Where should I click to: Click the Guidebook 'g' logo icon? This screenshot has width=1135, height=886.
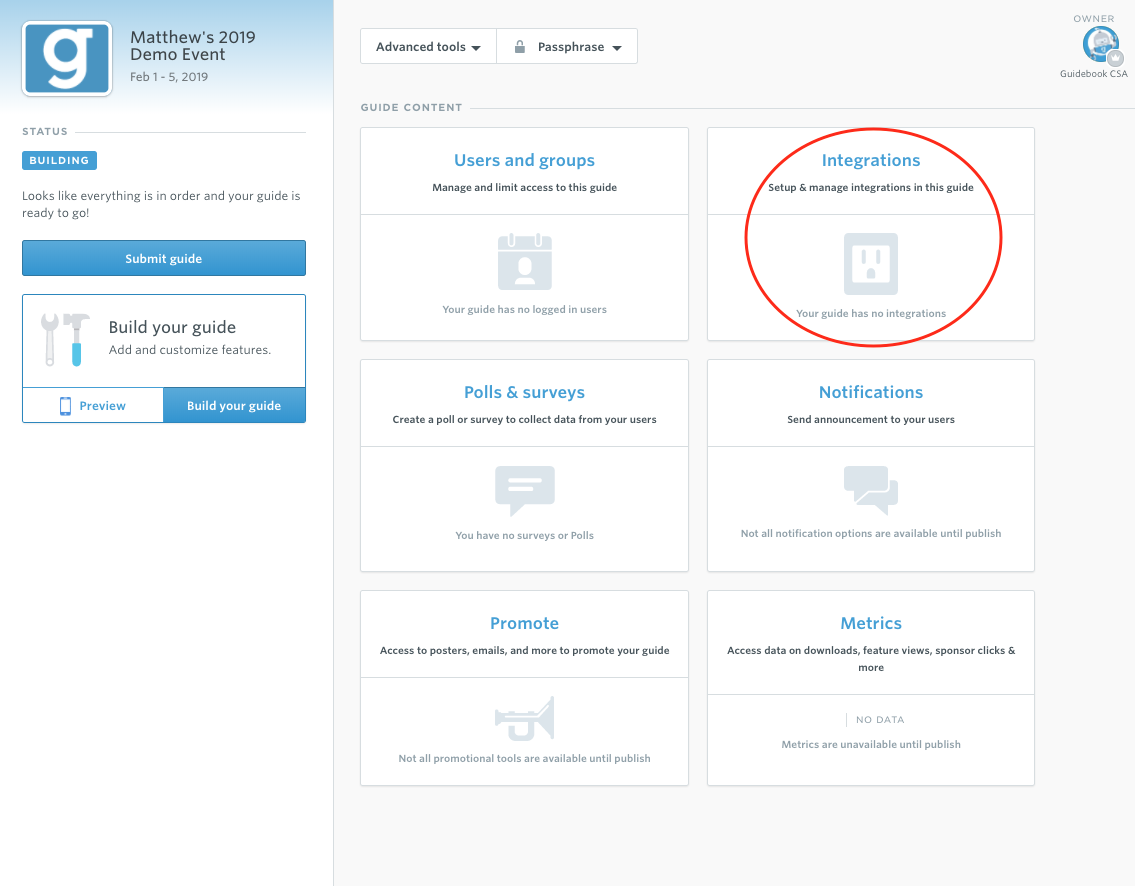67,59
